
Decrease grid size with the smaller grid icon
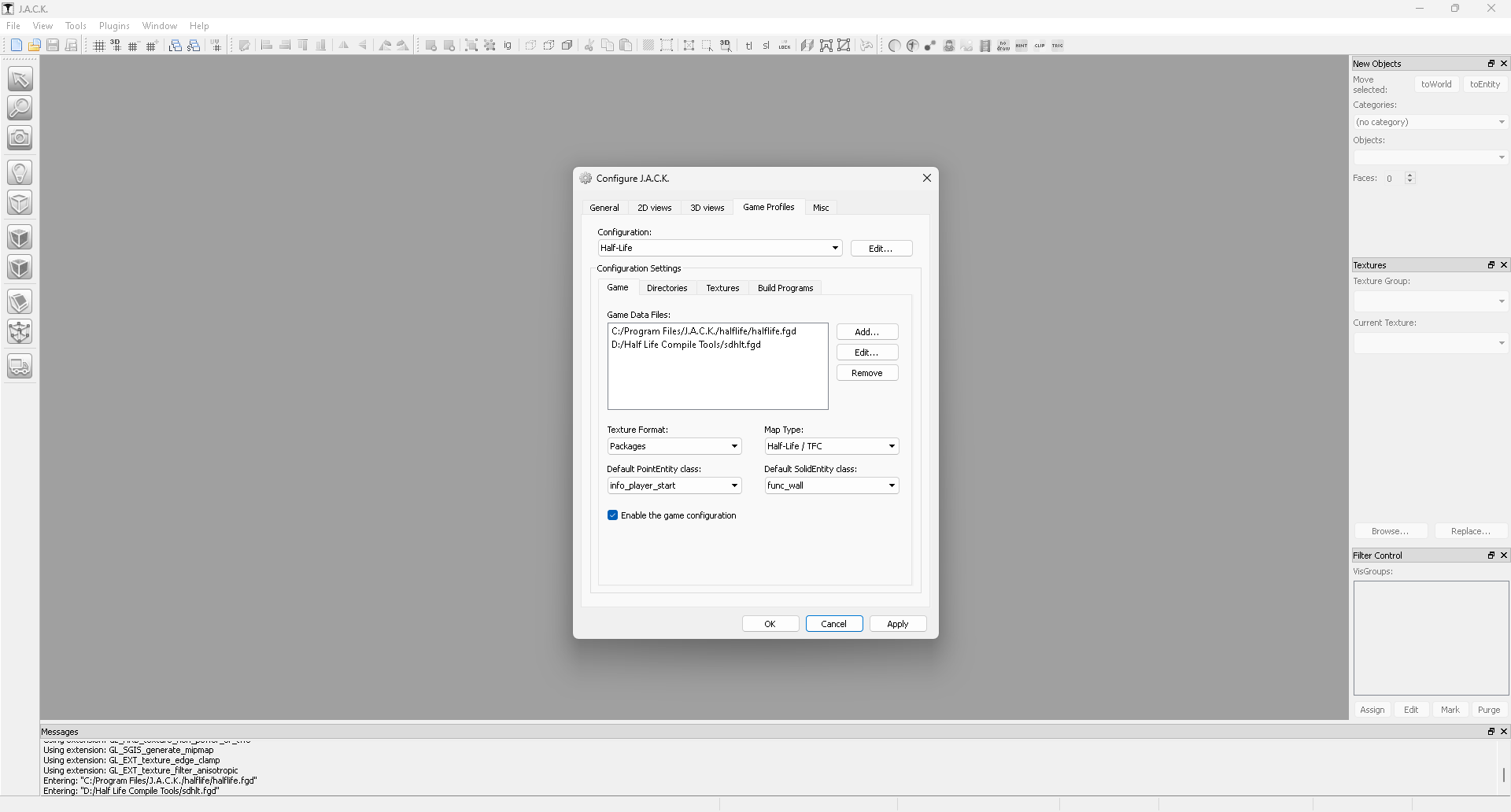pyautogui.click(x=134, y=46)
